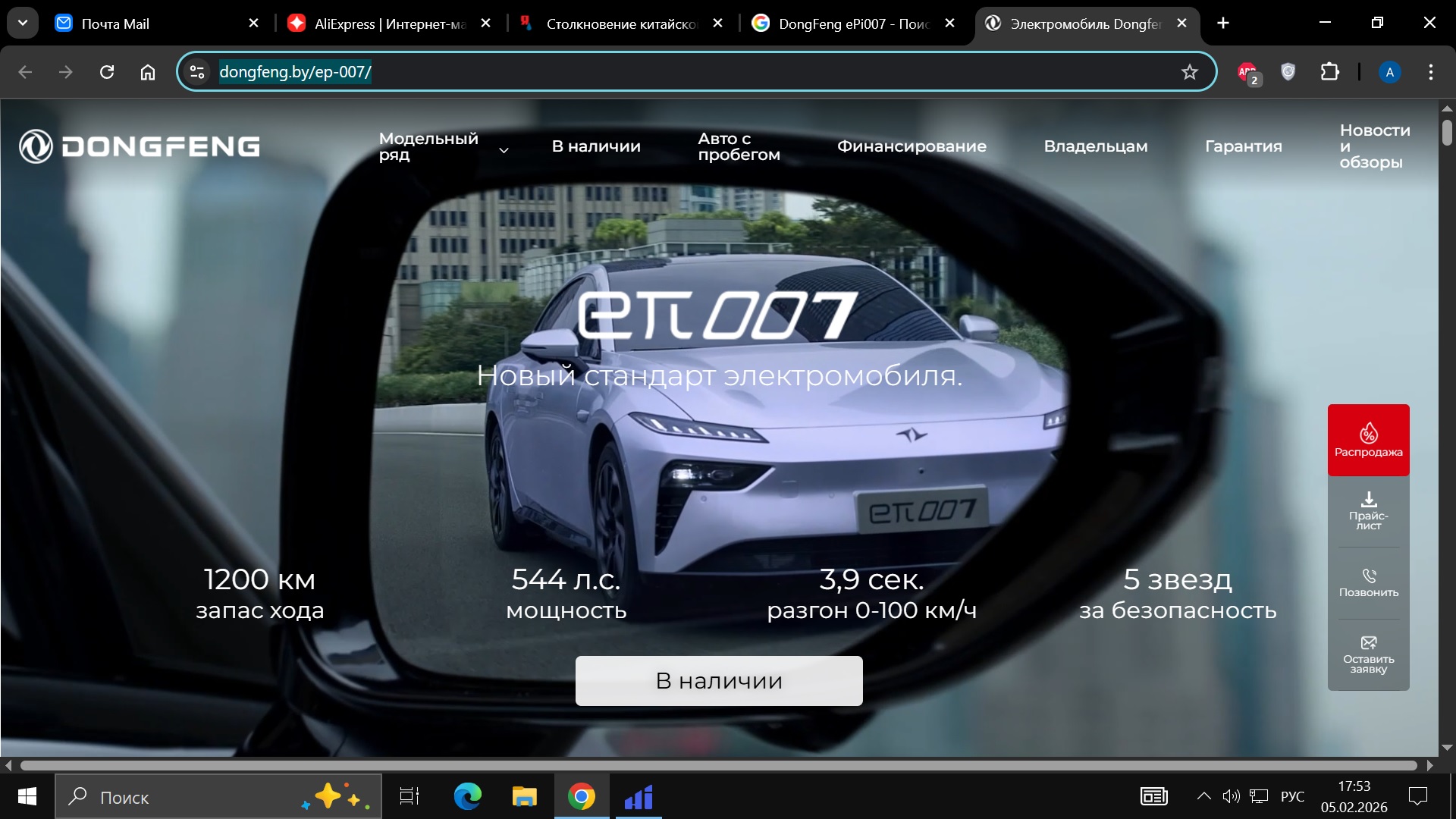Close the AliExpress tab

pyautogui.click(x=486, y=24)
